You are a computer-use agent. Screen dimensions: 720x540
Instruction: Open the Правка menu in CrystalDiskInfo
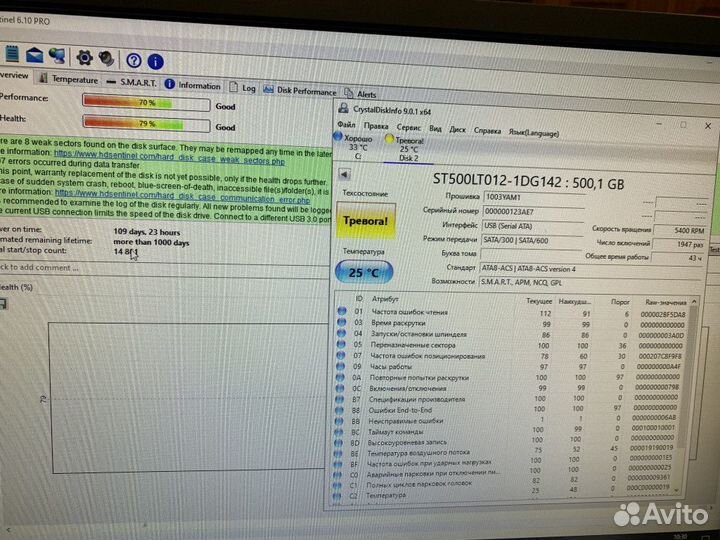(x=376, y=126)
